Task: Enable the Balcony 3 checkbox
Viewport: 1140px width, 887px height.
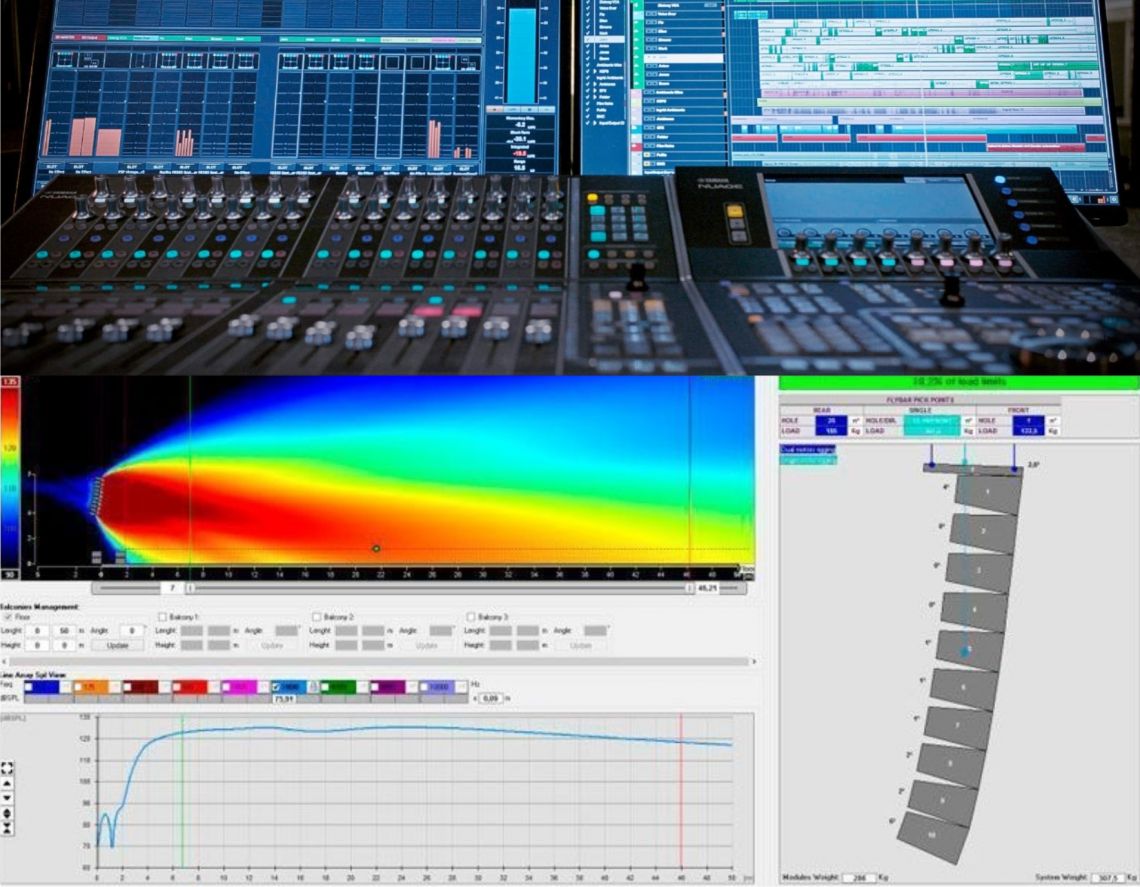Action: tap(471, 617)
